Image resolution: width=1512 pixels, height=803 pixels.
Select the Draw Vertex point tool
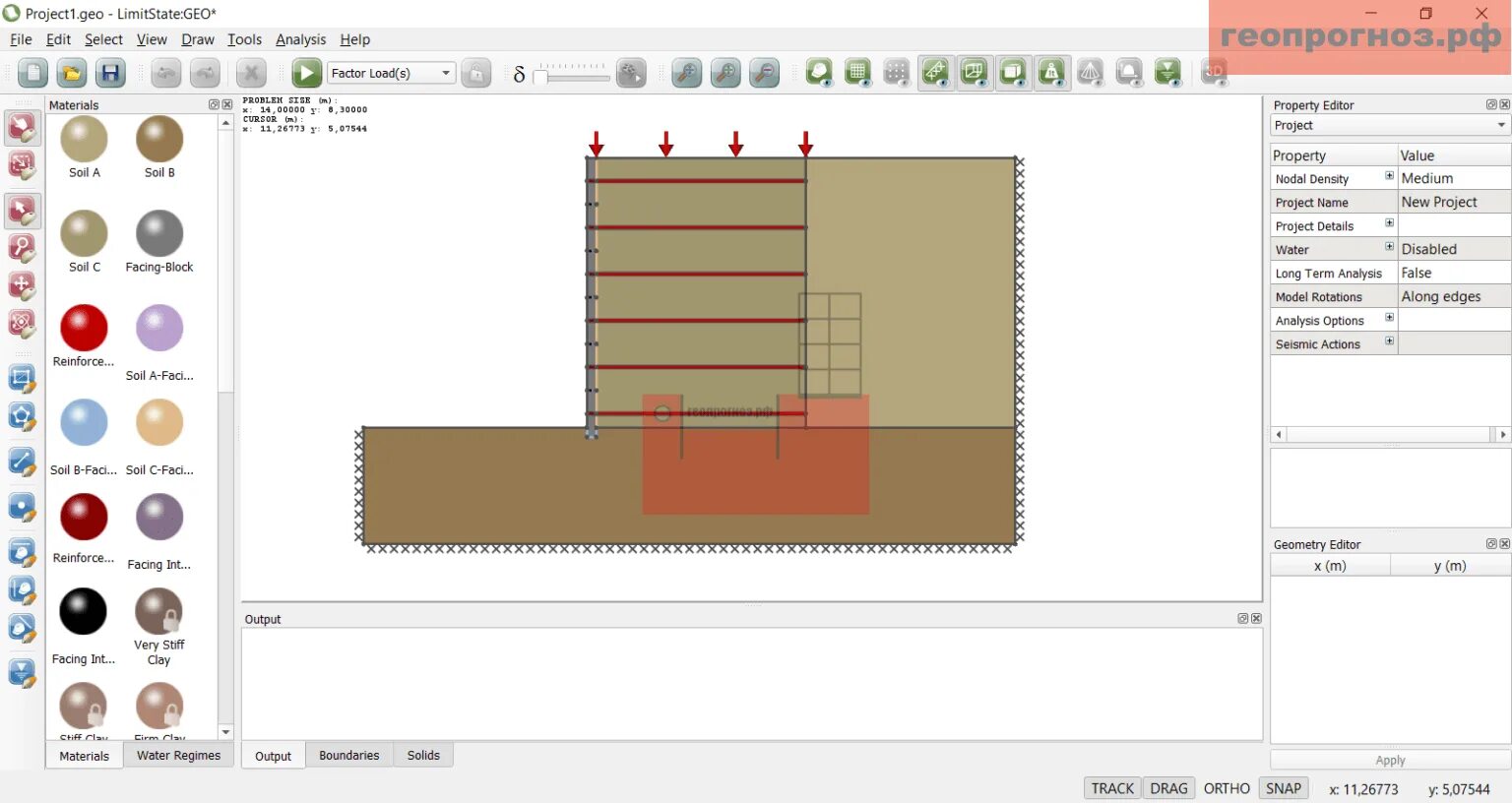tap(22, 509)
